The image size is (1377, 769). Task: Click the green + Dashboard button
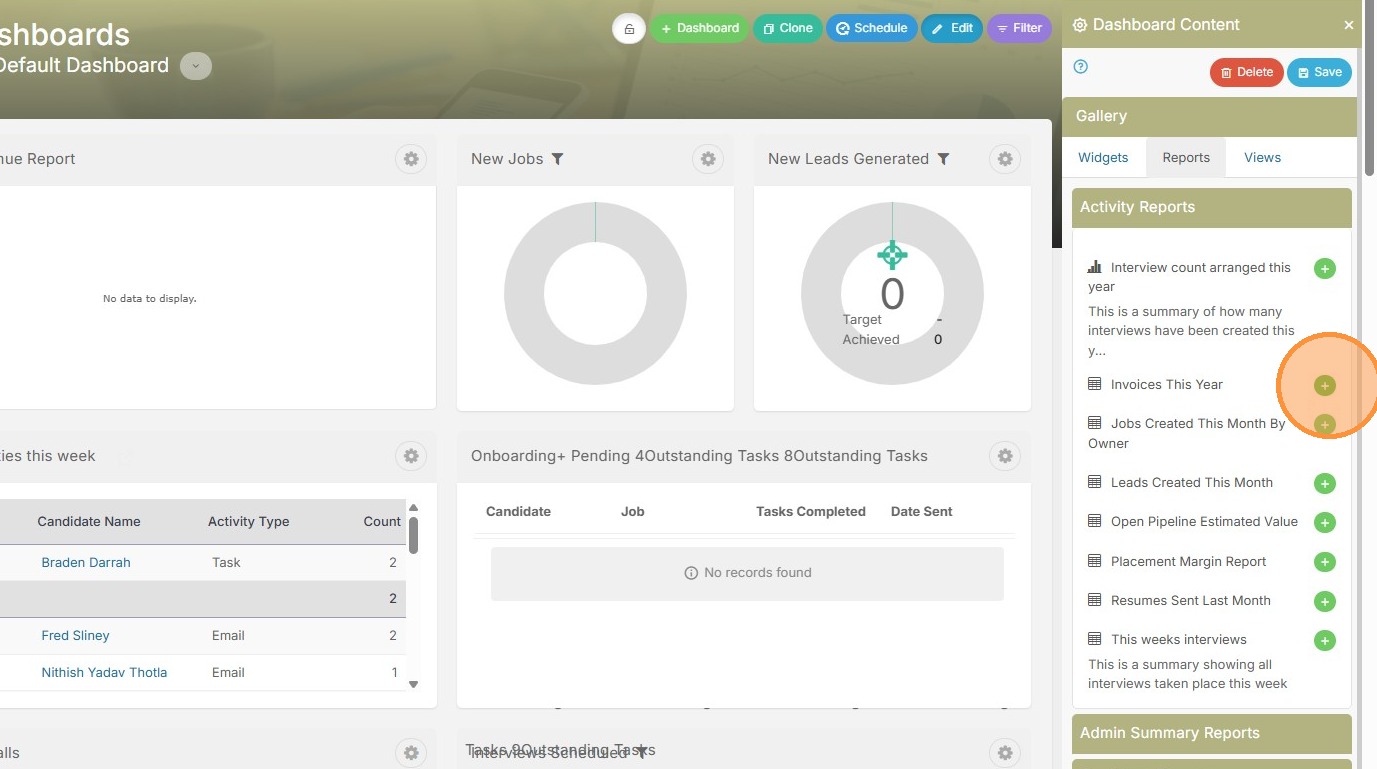tap(699, 28)
